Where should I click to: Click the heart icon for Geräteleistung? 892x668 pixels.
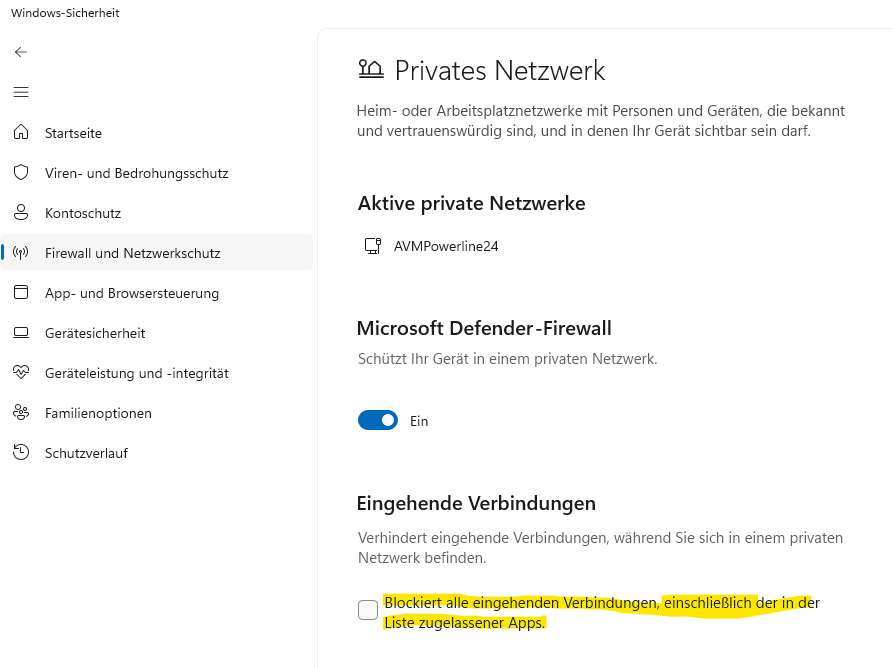point(21,373)
